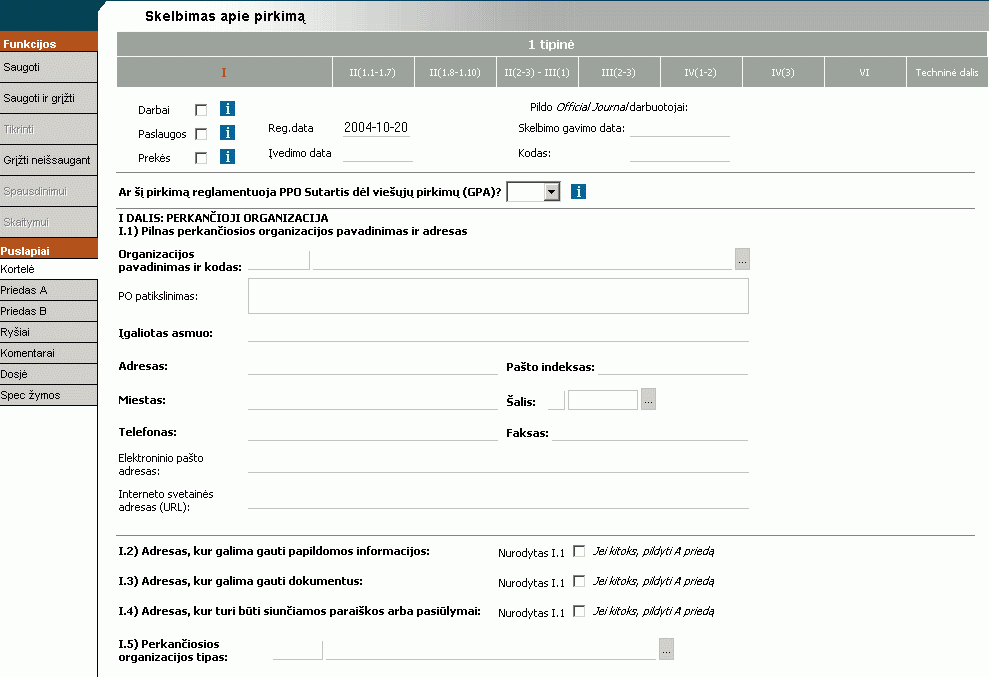The height and width of the screenshot is (677, 989).
Task: Click the organization name field
Action: (522, 260)
